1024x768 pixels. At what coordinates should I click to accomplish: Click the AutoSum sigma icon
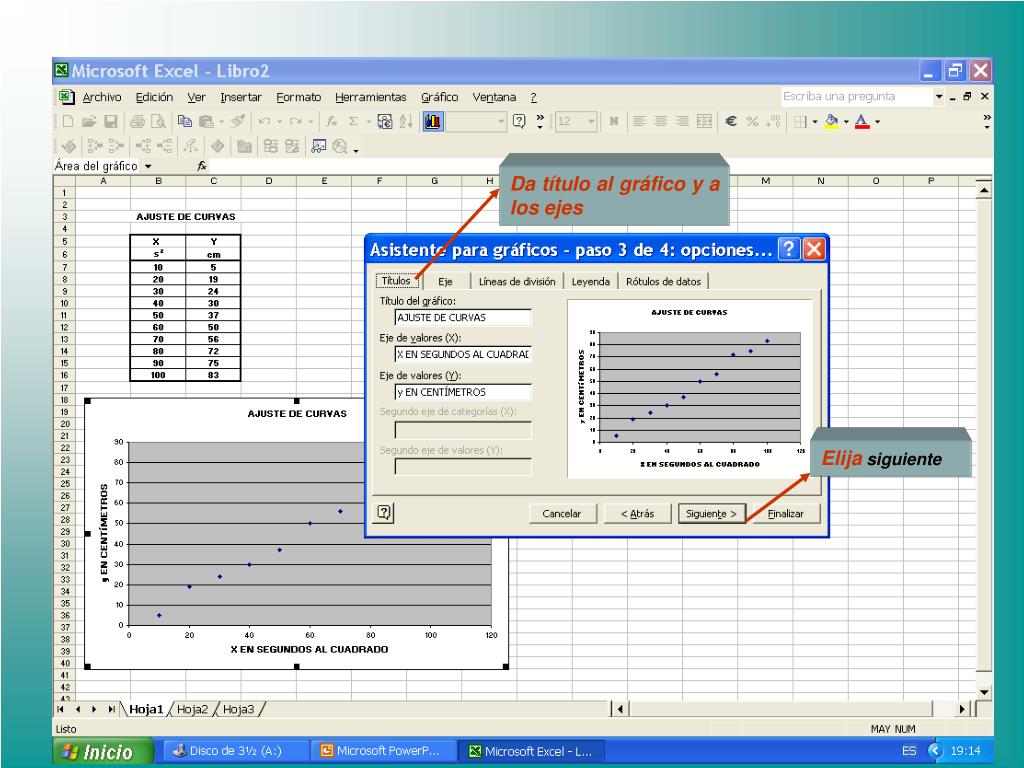point(353,121)
